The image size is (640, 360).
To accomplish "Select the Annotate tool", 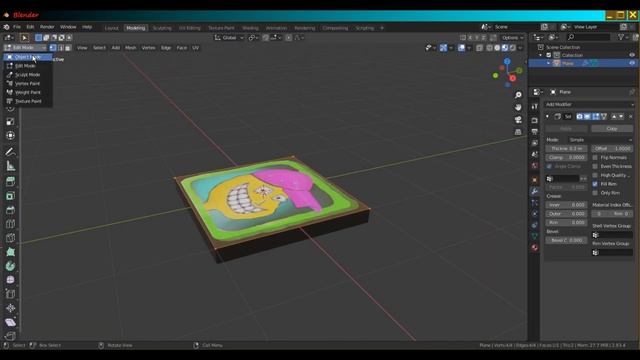I will pyautogui.click(x=11, y=152).
